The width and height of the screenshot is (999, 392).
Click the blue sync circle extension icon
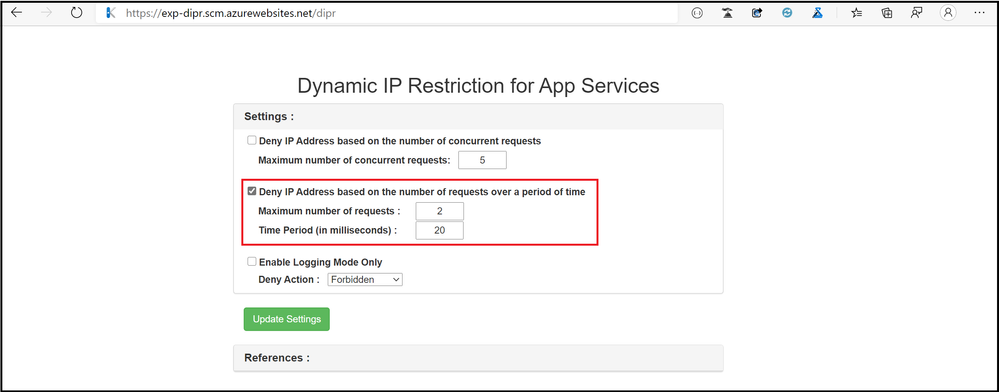[787, 13]
